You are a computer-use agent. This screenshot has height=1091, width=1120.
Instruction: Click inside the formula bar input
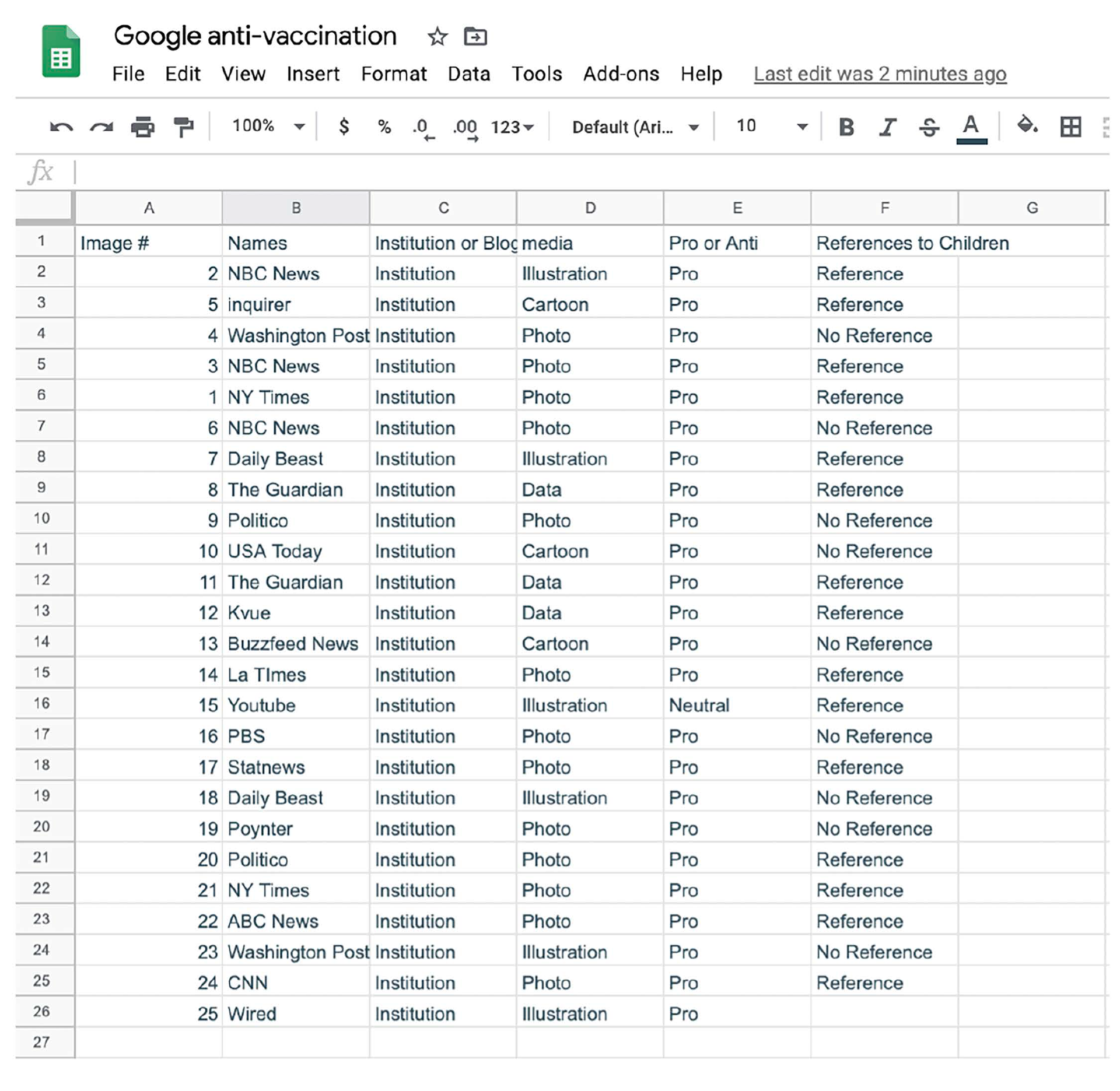coord(583,172)
